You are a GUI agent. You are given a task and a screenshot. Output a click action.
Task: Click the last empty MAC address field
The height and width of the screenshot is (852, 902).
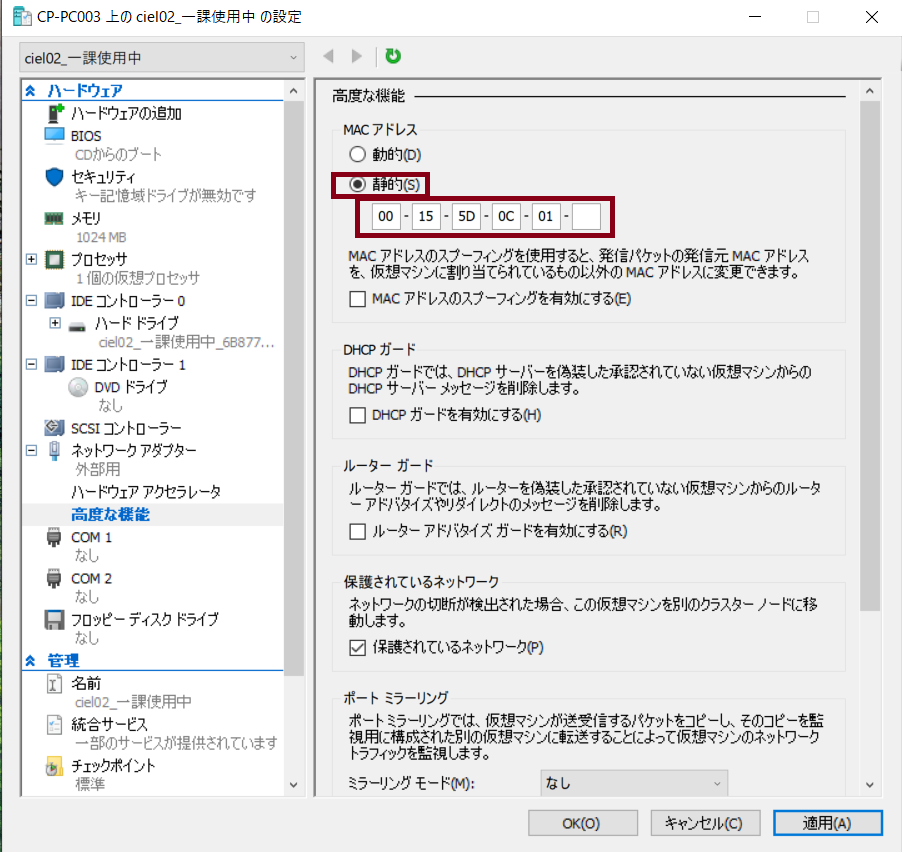(587, 216)
